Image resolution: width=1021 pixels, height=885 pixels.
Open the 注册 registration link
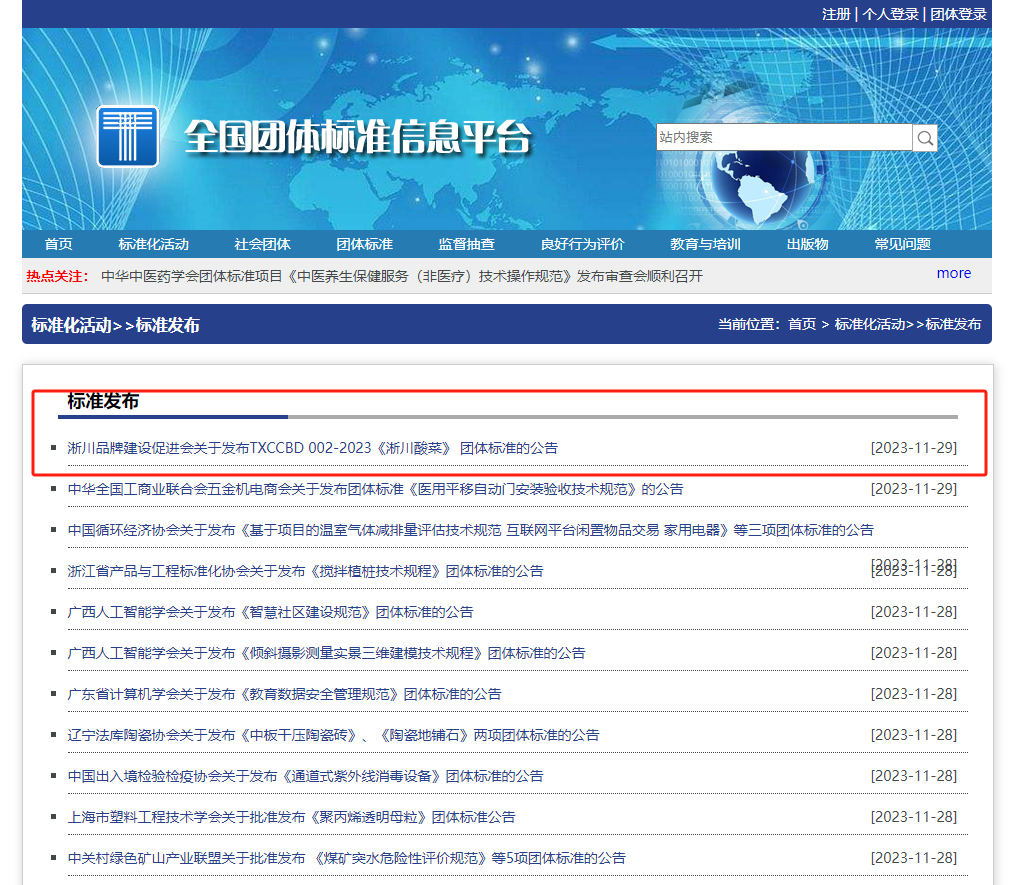836,14
